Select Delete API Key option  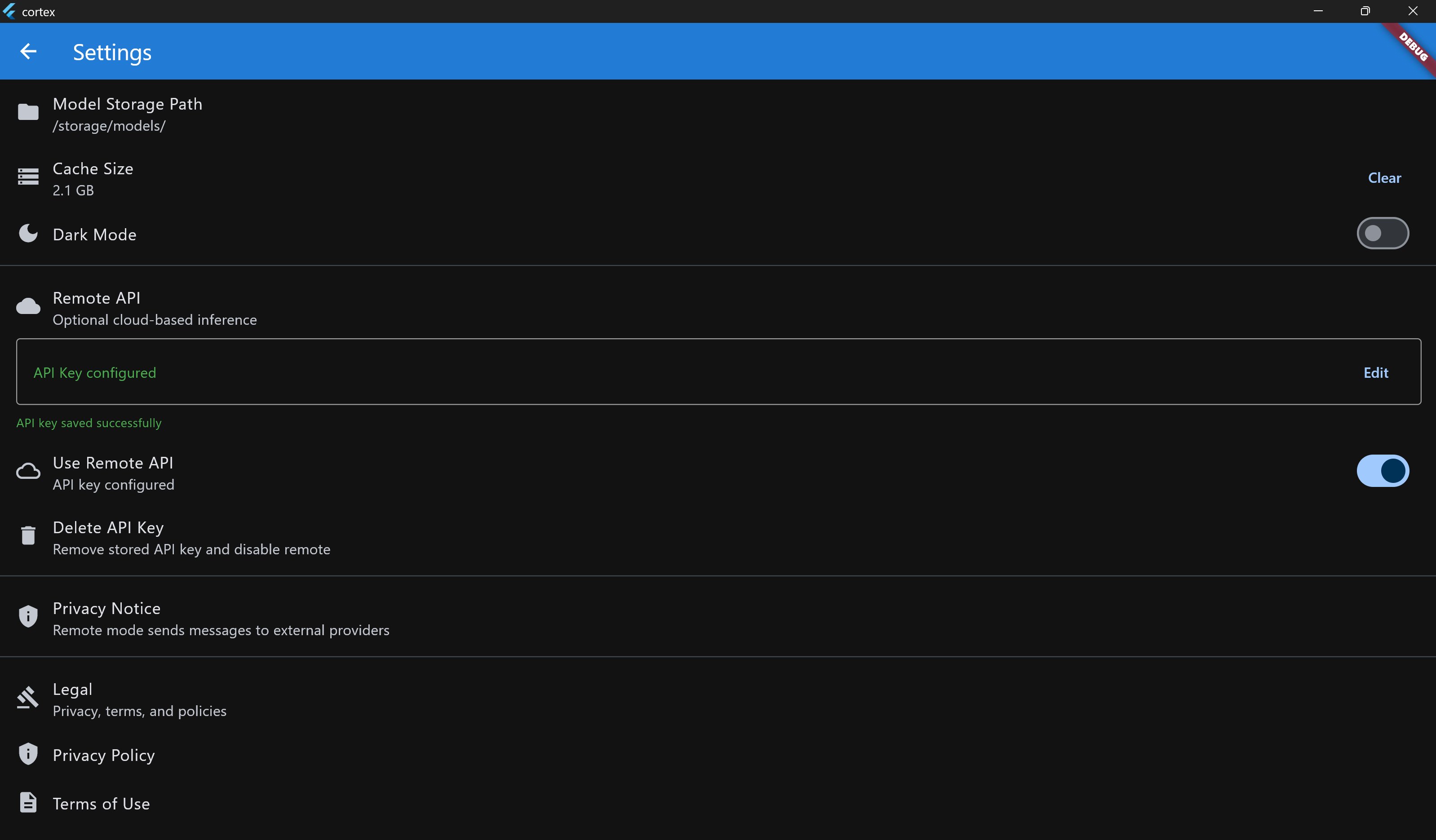(x=108, y=528)
